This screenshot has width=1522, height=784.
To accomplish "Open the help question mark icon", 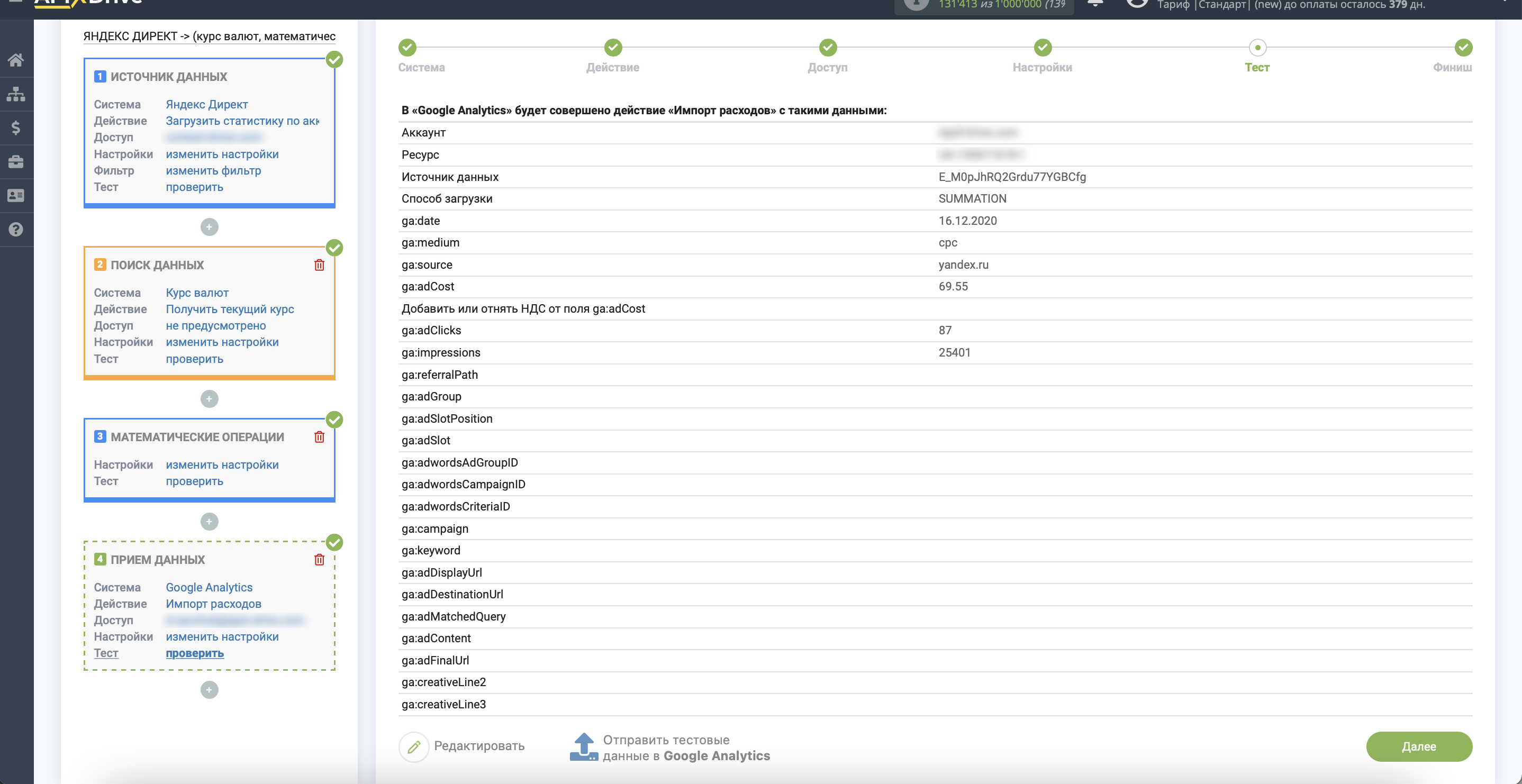I will coord(16,229).
